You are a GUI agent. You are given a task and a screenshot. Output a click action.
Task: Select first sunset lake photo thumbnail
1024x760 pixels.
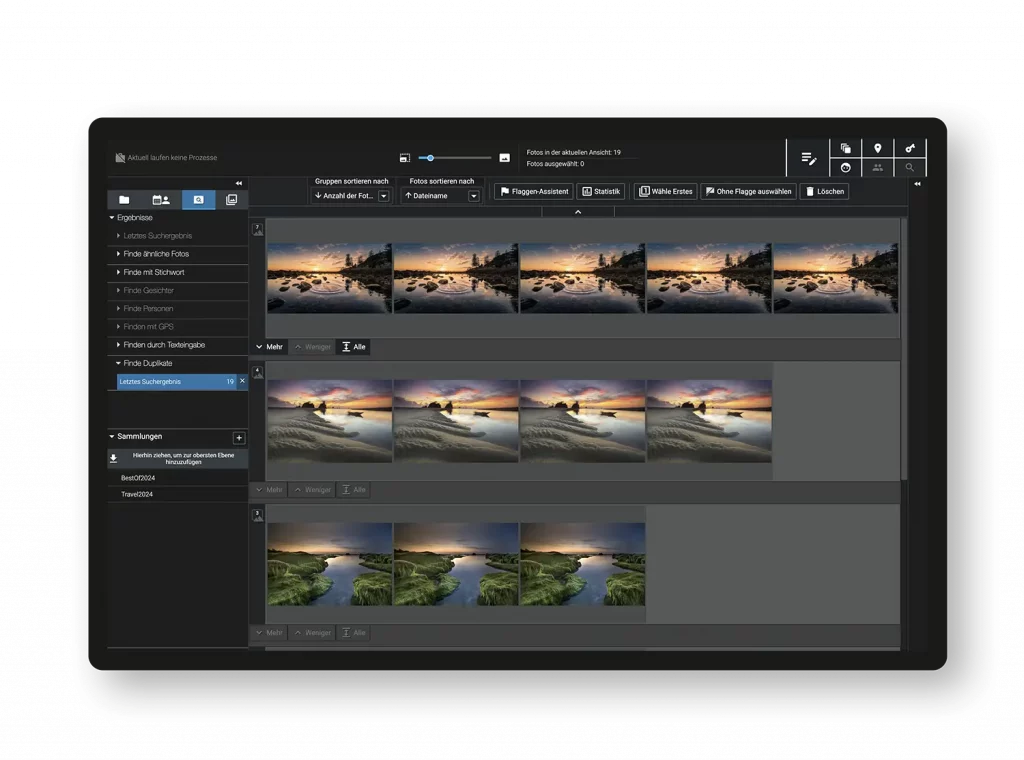pyautogui.click(x=329, y=278)
